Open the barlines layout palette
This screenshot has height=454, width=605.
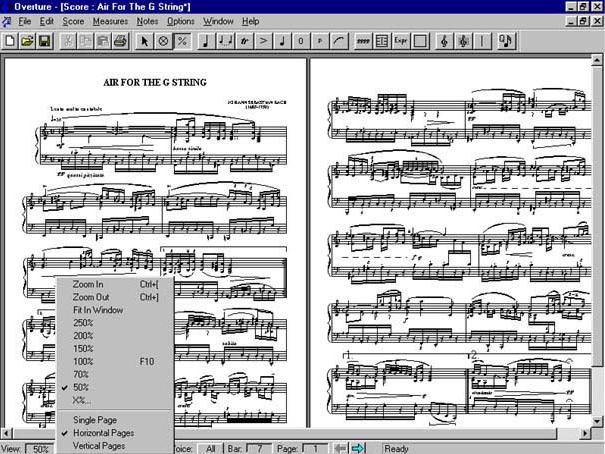[x=382, y=41]
